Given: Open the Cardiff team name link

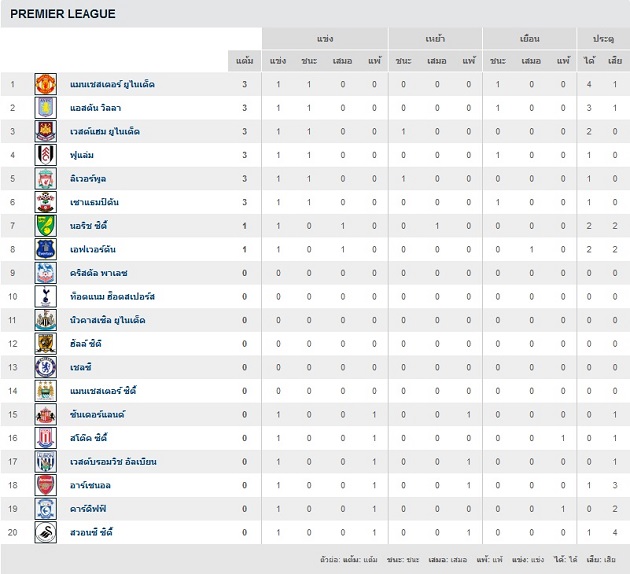Looking at the screenshot, I should tap(90, 509).
